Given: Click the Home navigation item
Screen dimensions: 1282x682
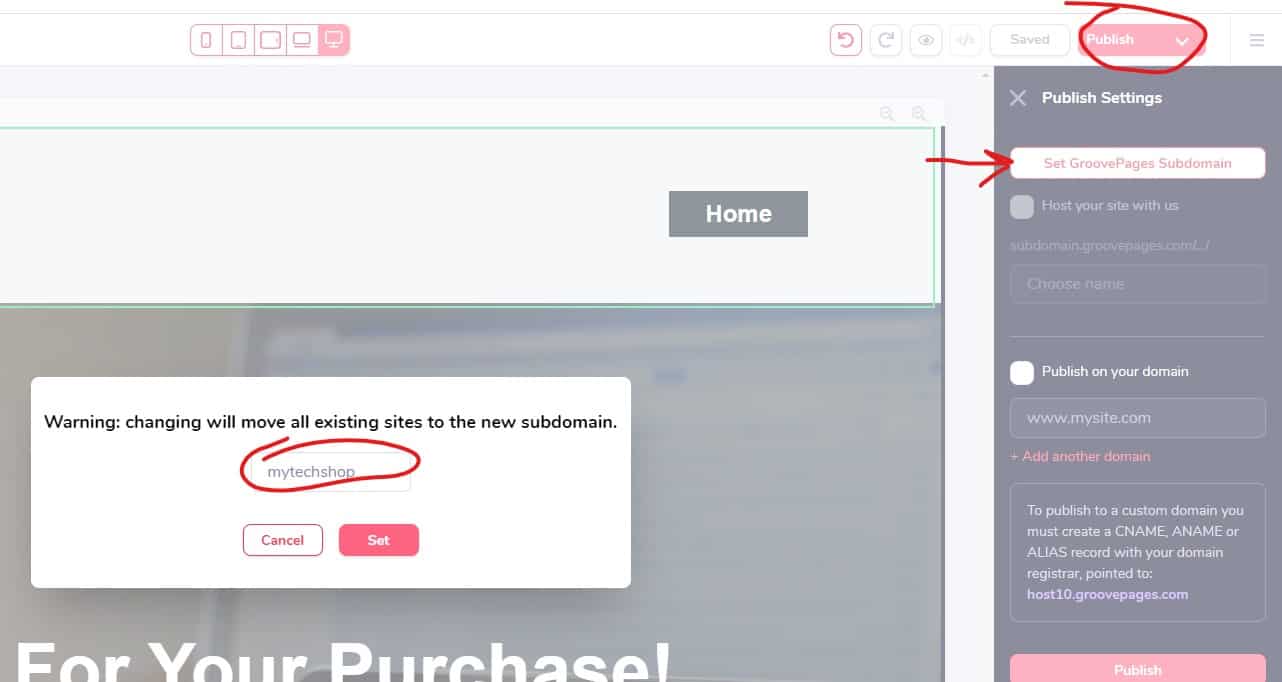Looking at the screenshot, I should [x=738, y=214].
